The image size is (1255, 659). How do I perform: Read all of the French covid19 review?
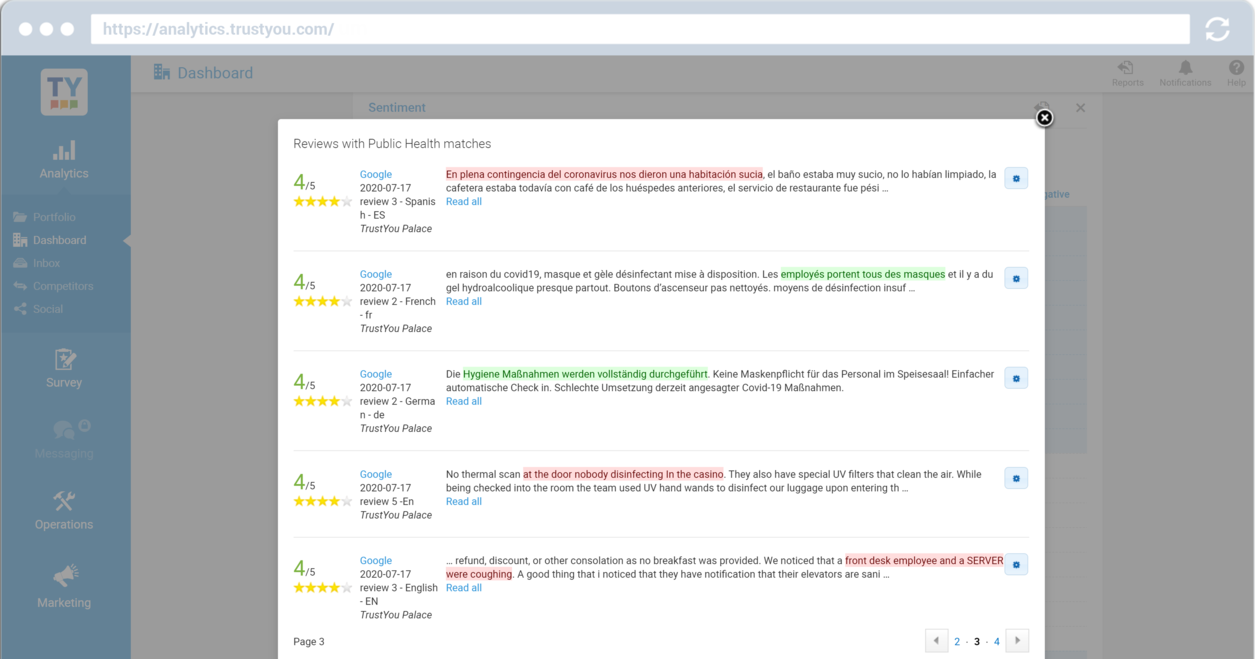click(x=463, y=302)
